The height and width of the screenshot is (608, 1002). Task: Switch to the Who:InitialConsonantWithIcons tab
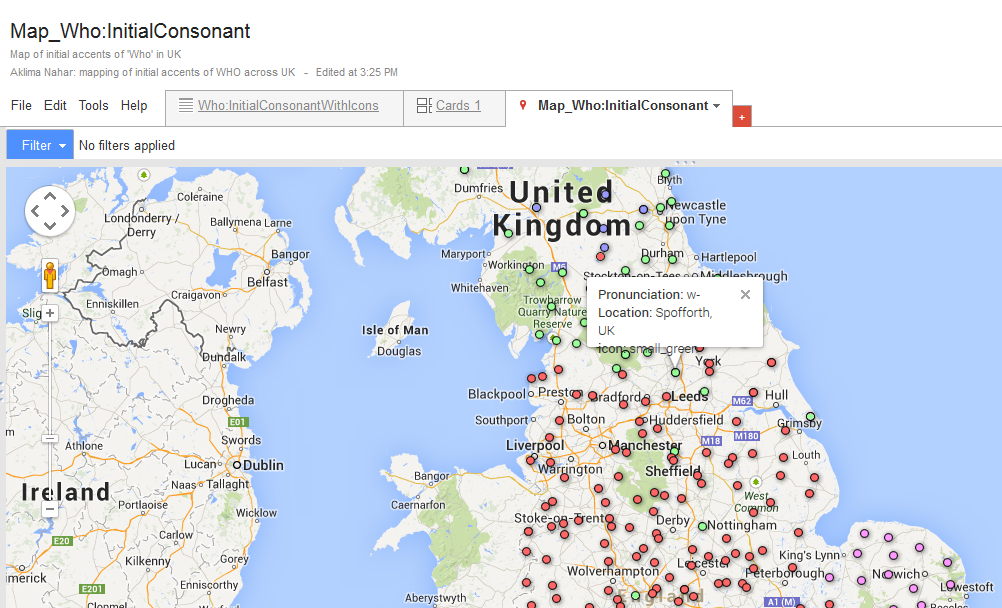tap(284, 108)
